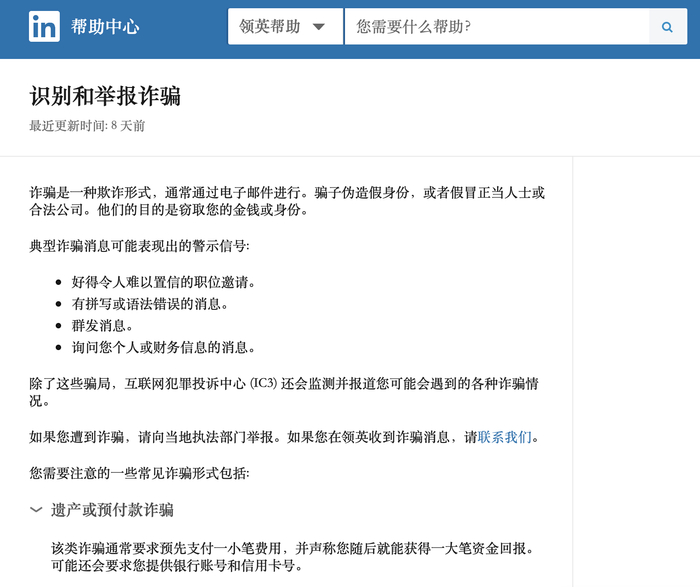Open the 领英帮助 dropdown
The image size is (700, 587).
coord(285,27)
